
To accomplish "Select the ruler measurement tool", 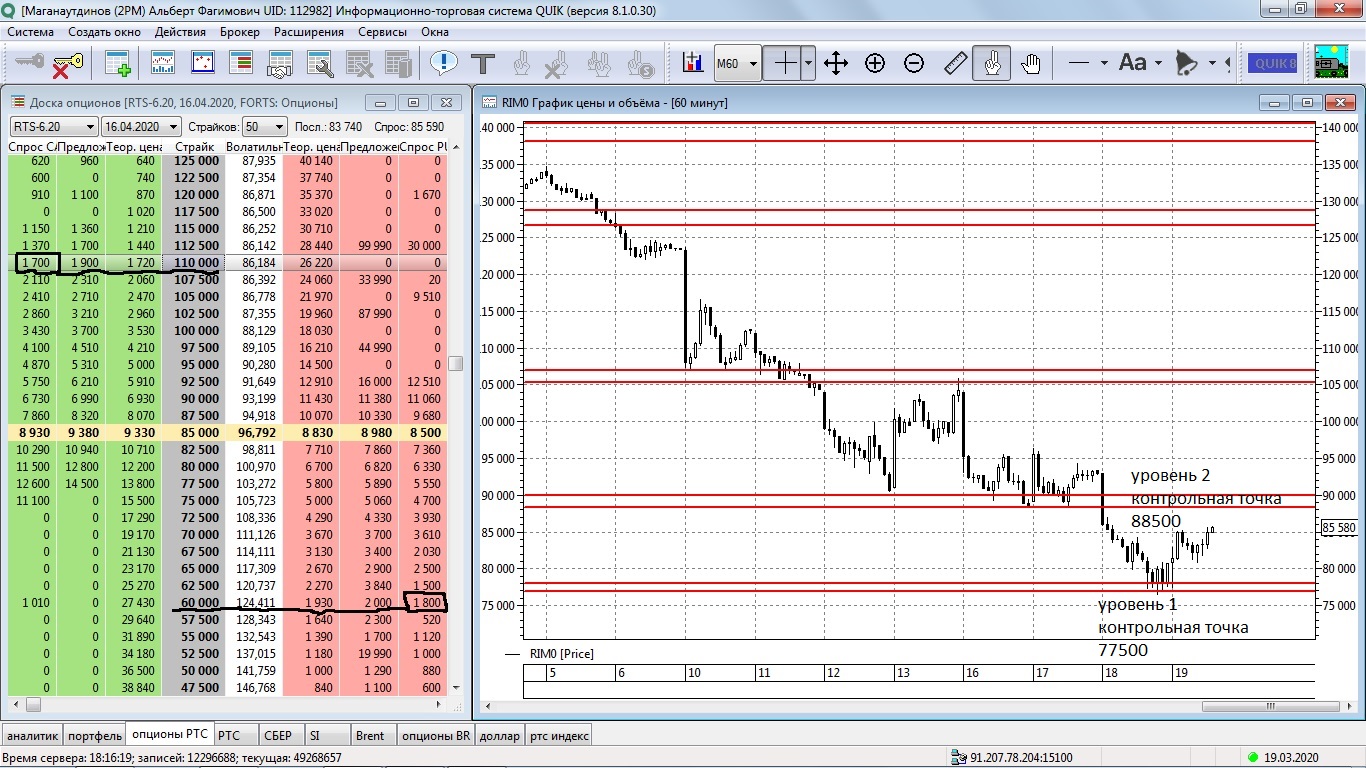I will coord(955,64).
